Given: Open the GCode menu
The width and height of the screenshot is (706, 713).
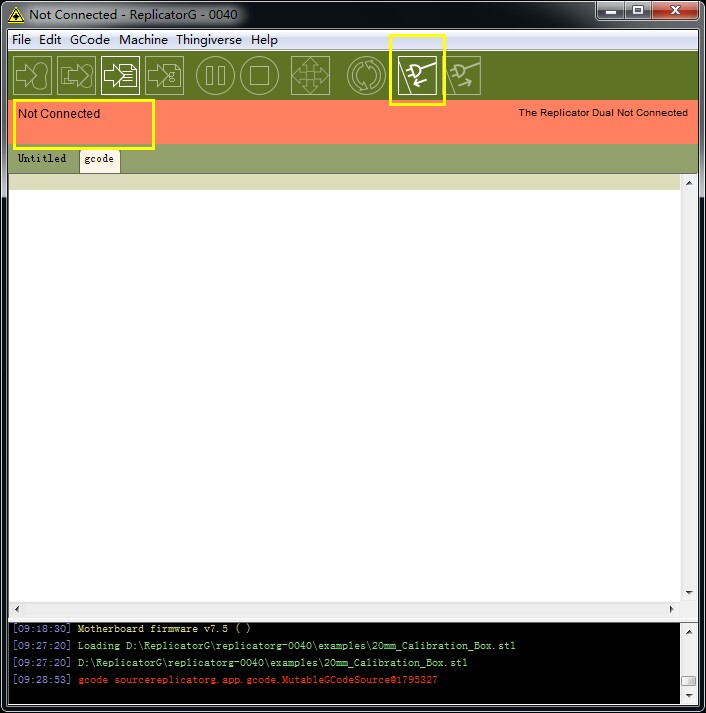Looking at the screenshot, I should [x=90, y=40].
